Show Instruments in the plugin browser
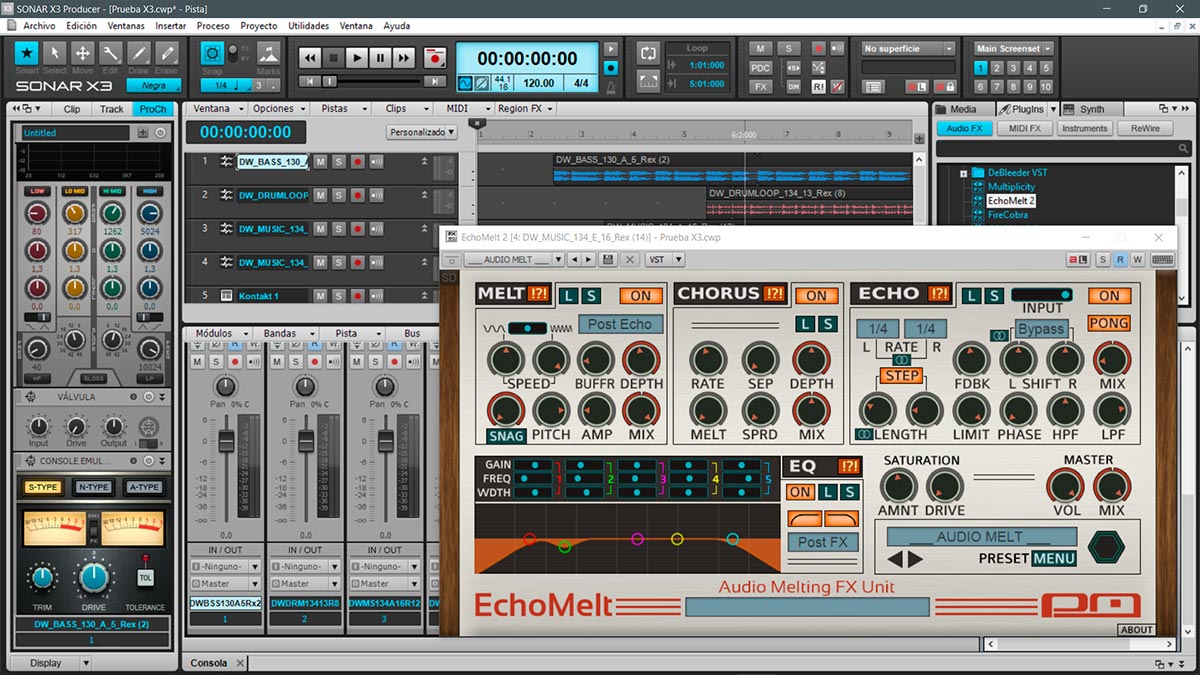The image size is (1200, 675). (x=1085, y=128)
